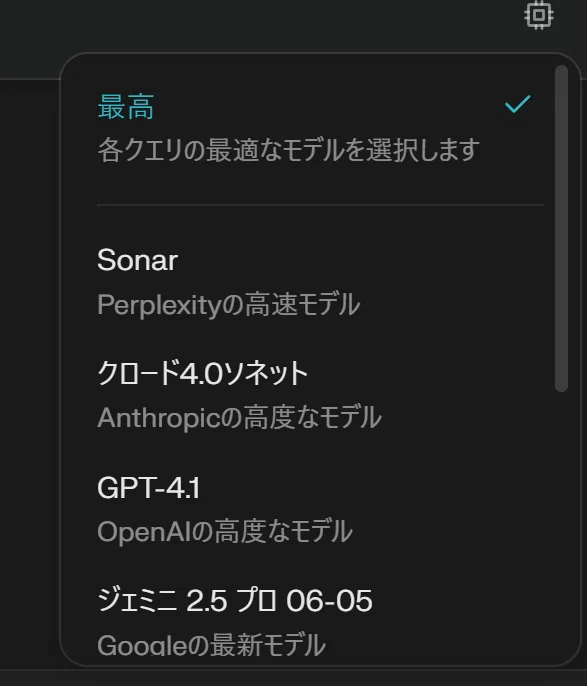Click the teal checkmark beside 最高
Screen dimensions: 587x686
pyautogui.click(x=517, y=104)
